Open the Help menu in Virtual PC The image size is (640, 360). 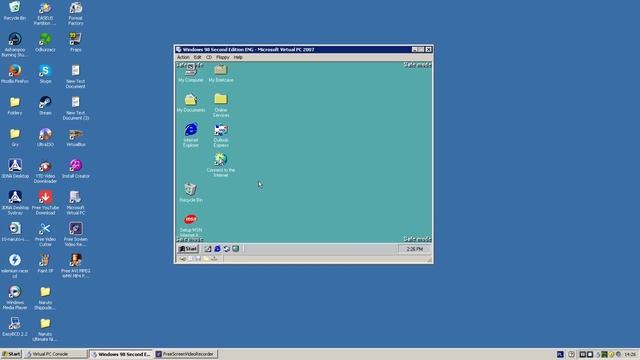pyautogui.click(x=238, y=58)
